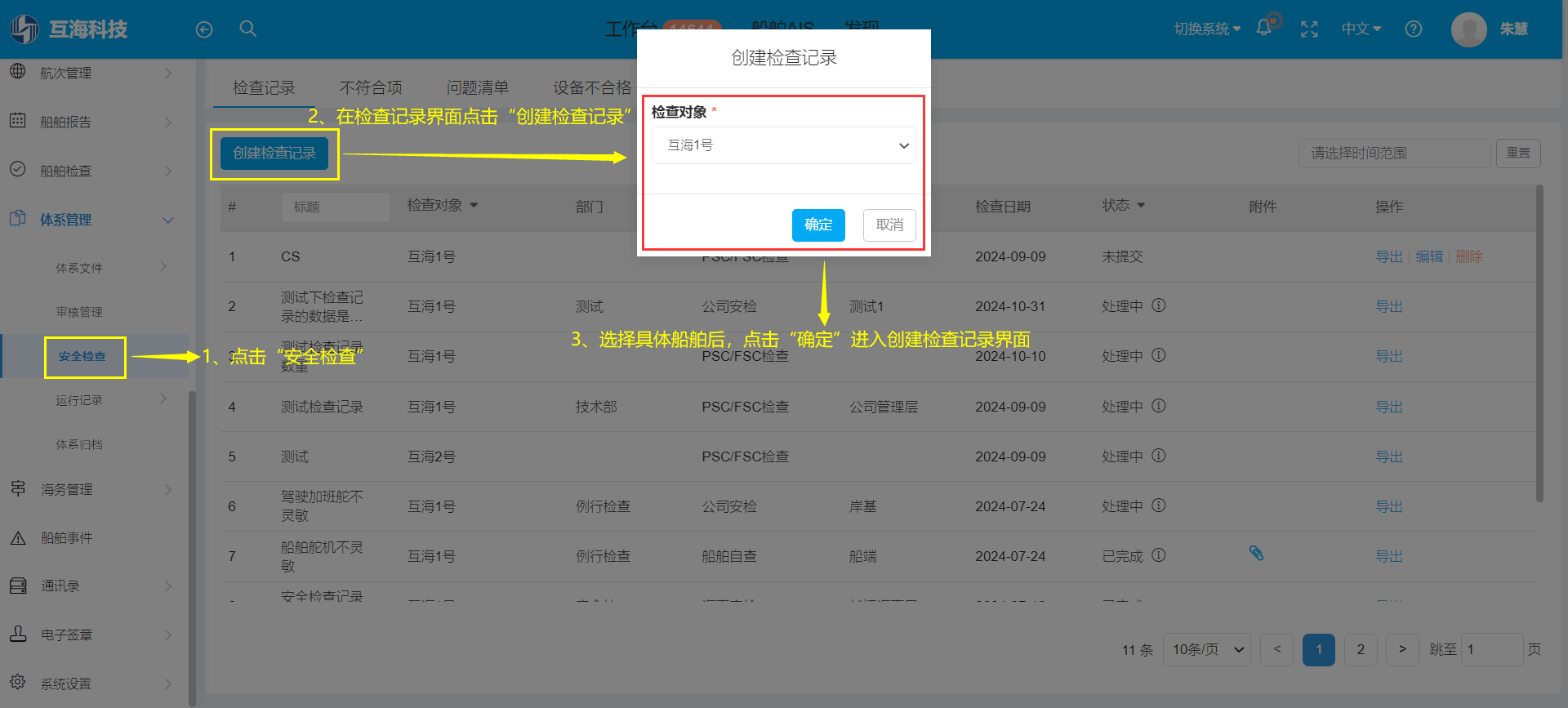The image size is (1568, 708).
Task: Open the help question mark icon
Action: click(1413, 29)
